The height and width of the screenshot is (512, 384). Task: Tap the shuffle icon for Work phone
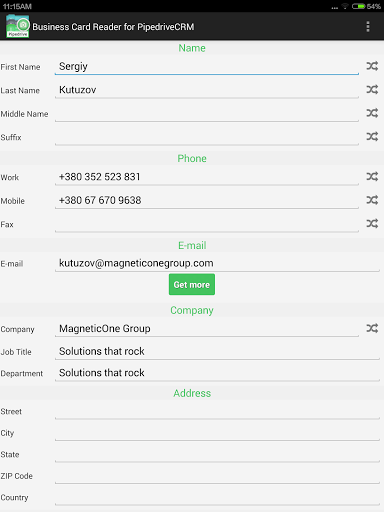[x=372, y=176]
